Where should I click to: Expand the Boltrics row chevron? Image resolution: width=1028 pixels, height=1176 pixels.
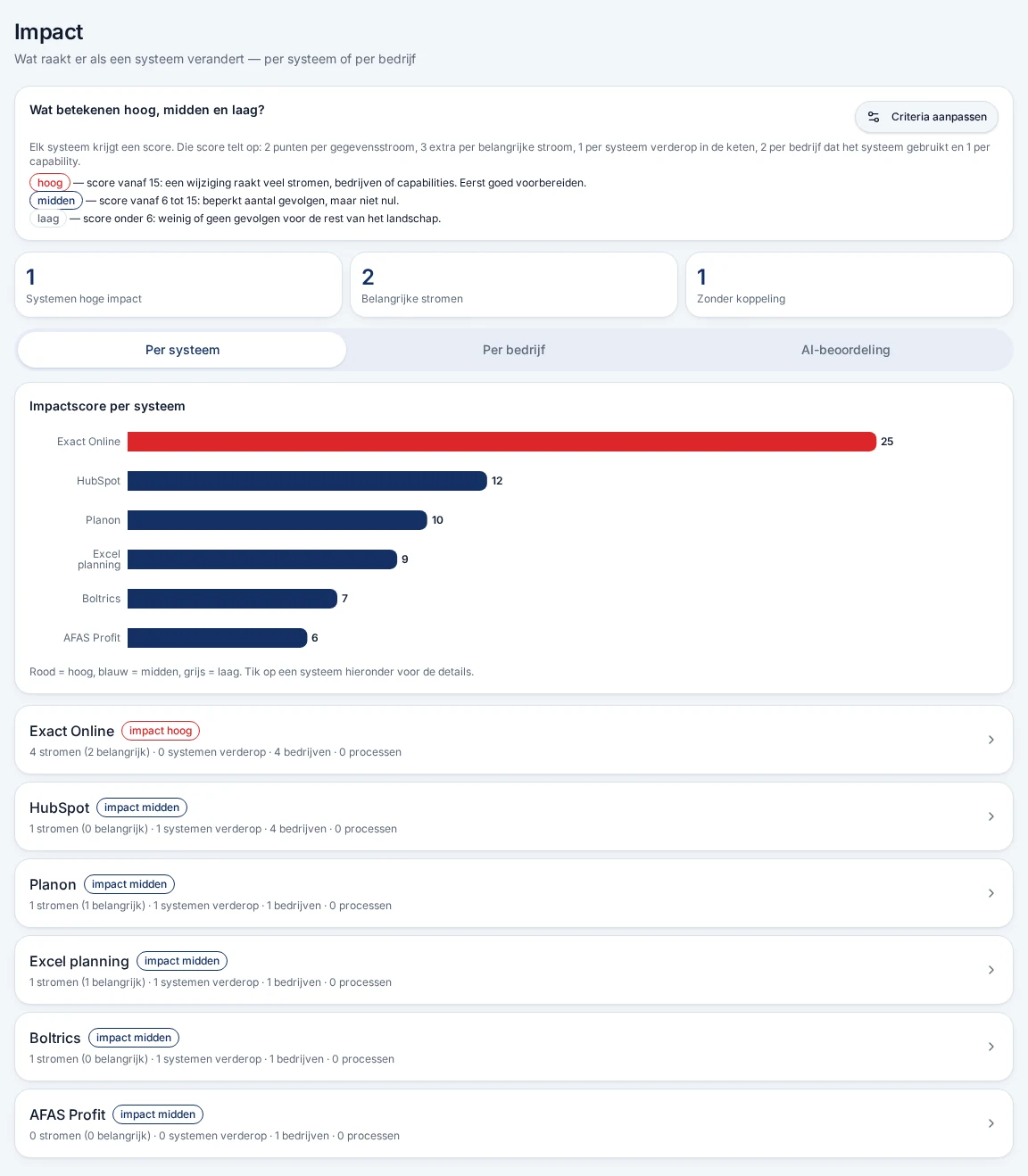click(991, 1047)
